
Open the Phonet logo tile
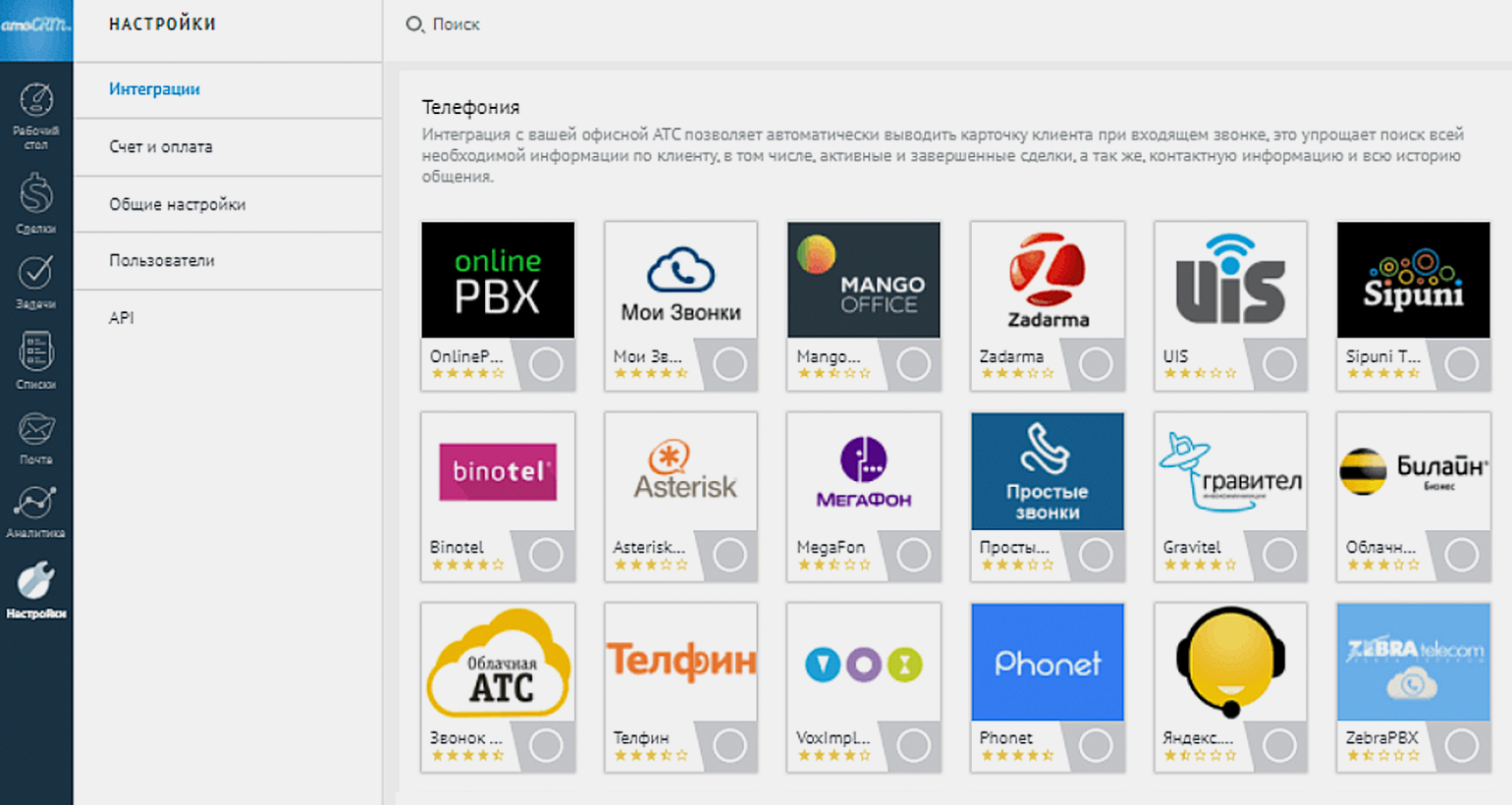click(x=1048, y=663)
